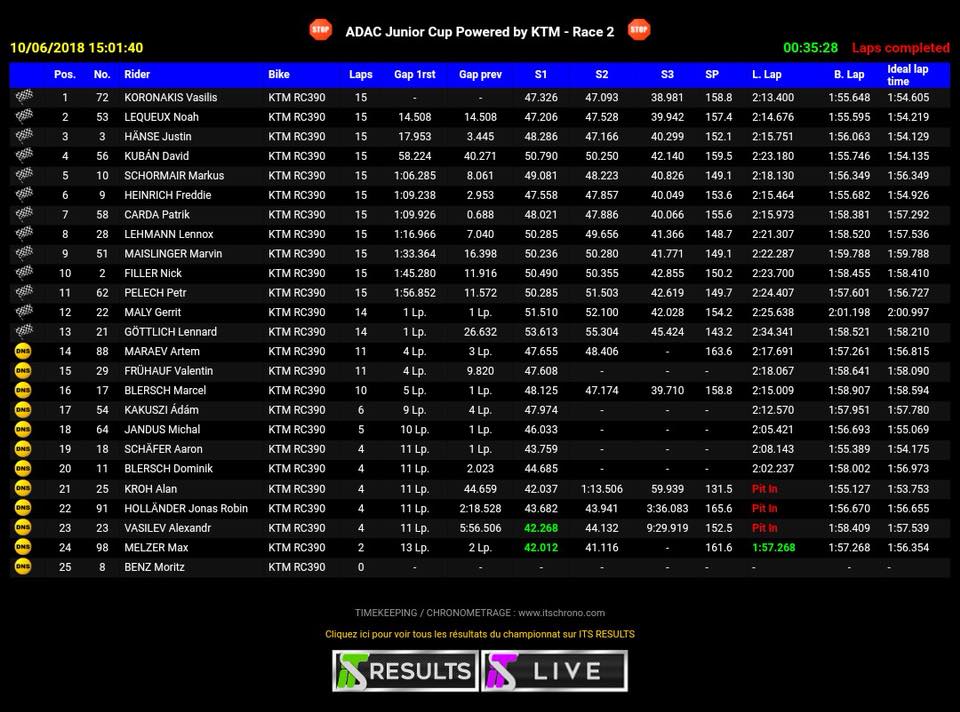Click the DNS badge for BENZ Moritz
Screen dimensions: 960x712
click(23, 567)
